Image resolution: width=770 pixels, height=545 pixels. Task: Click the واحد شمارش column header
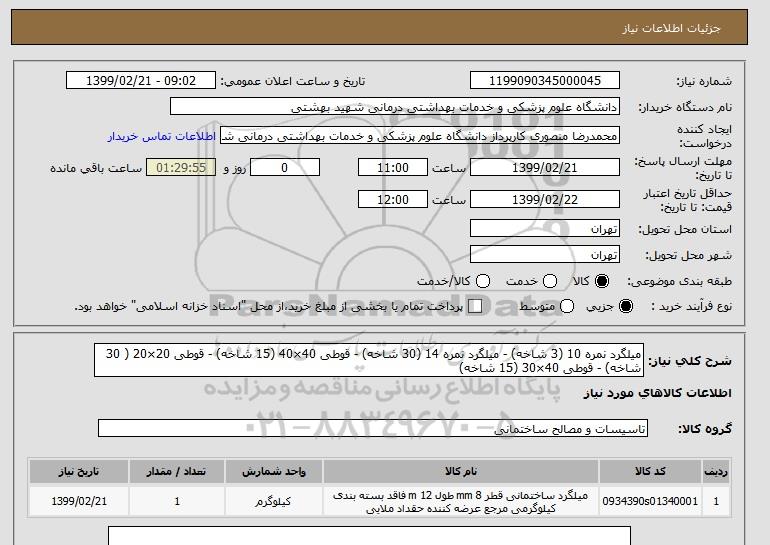coord(274,471)
